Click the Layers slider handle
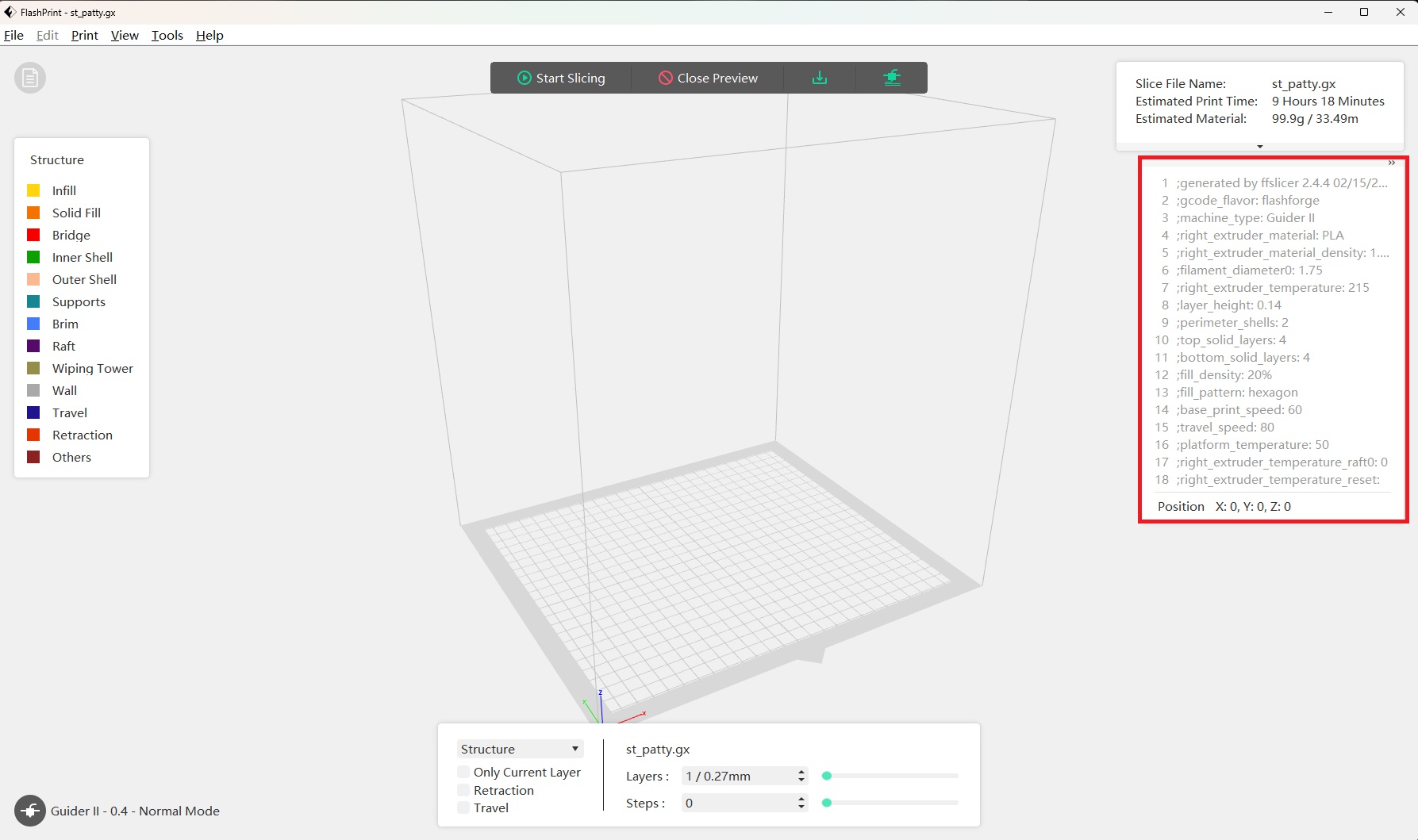The width and height of the screenshot is (1418, 840). (827, 776)
